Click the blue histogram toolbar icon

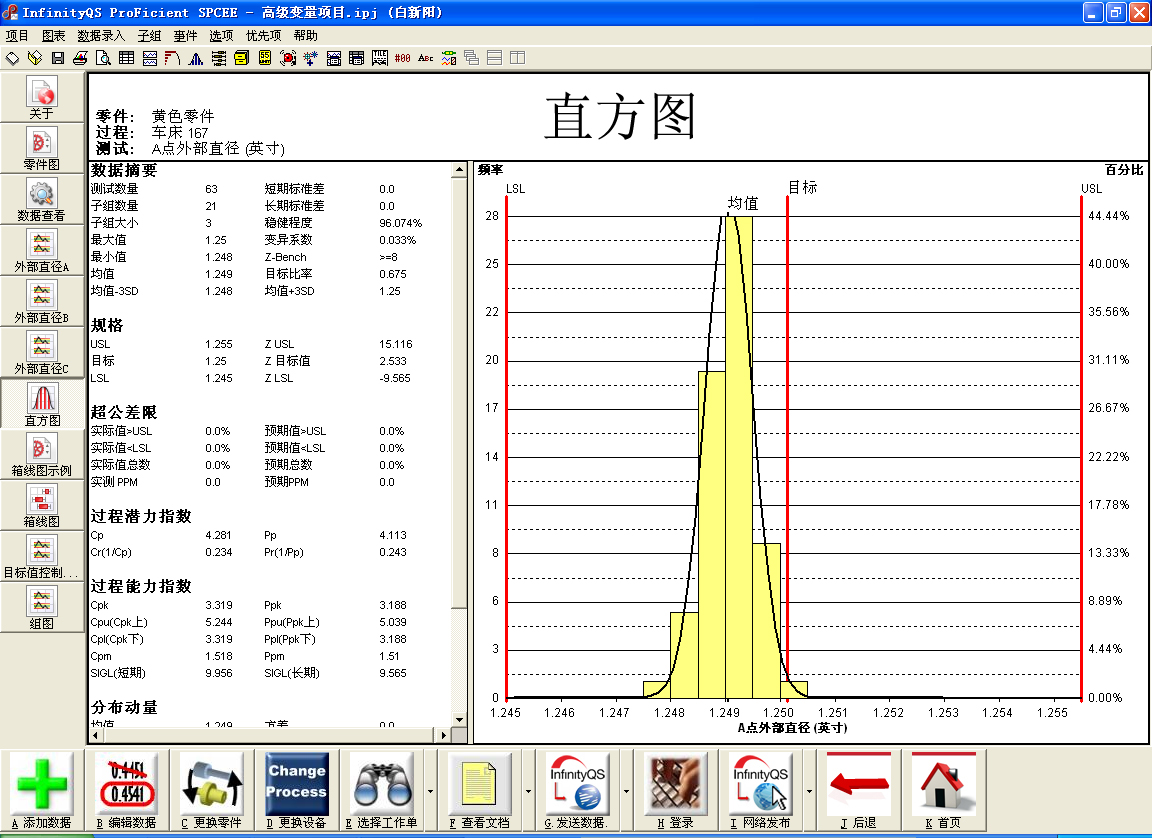pos(195,58)
